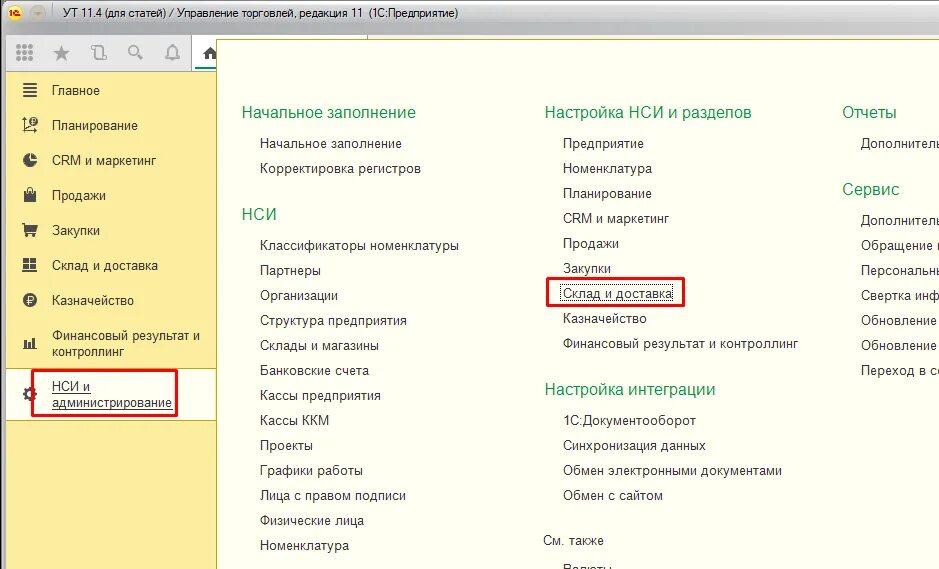Screen dimensions: 939x569
Task: Open the Главное section
Action: (75, 90)
